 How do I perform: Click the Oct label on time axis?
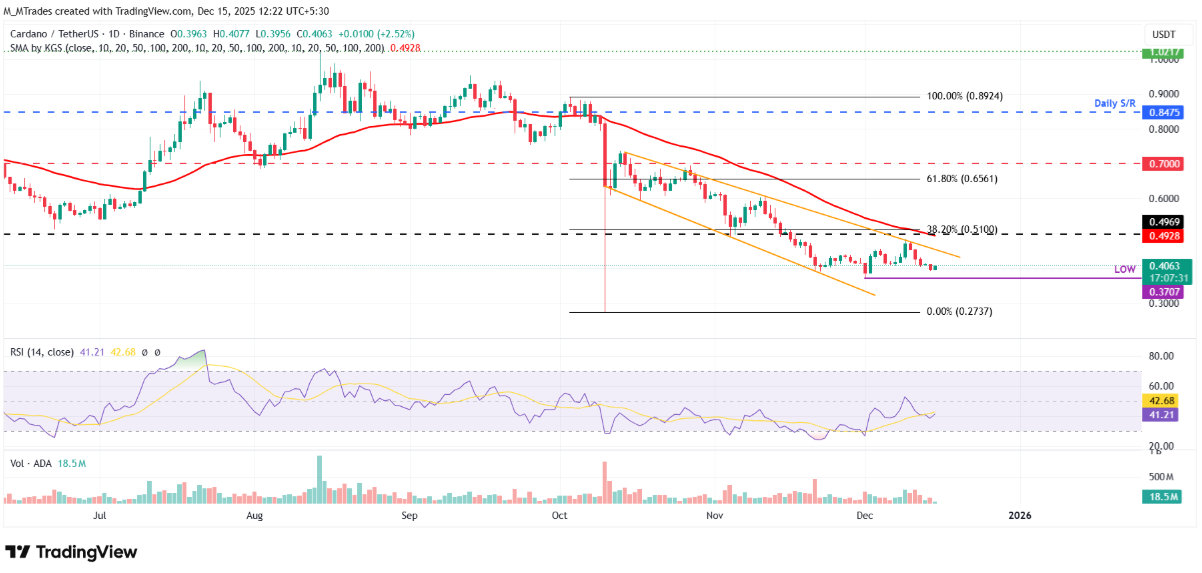coord(560,515)
